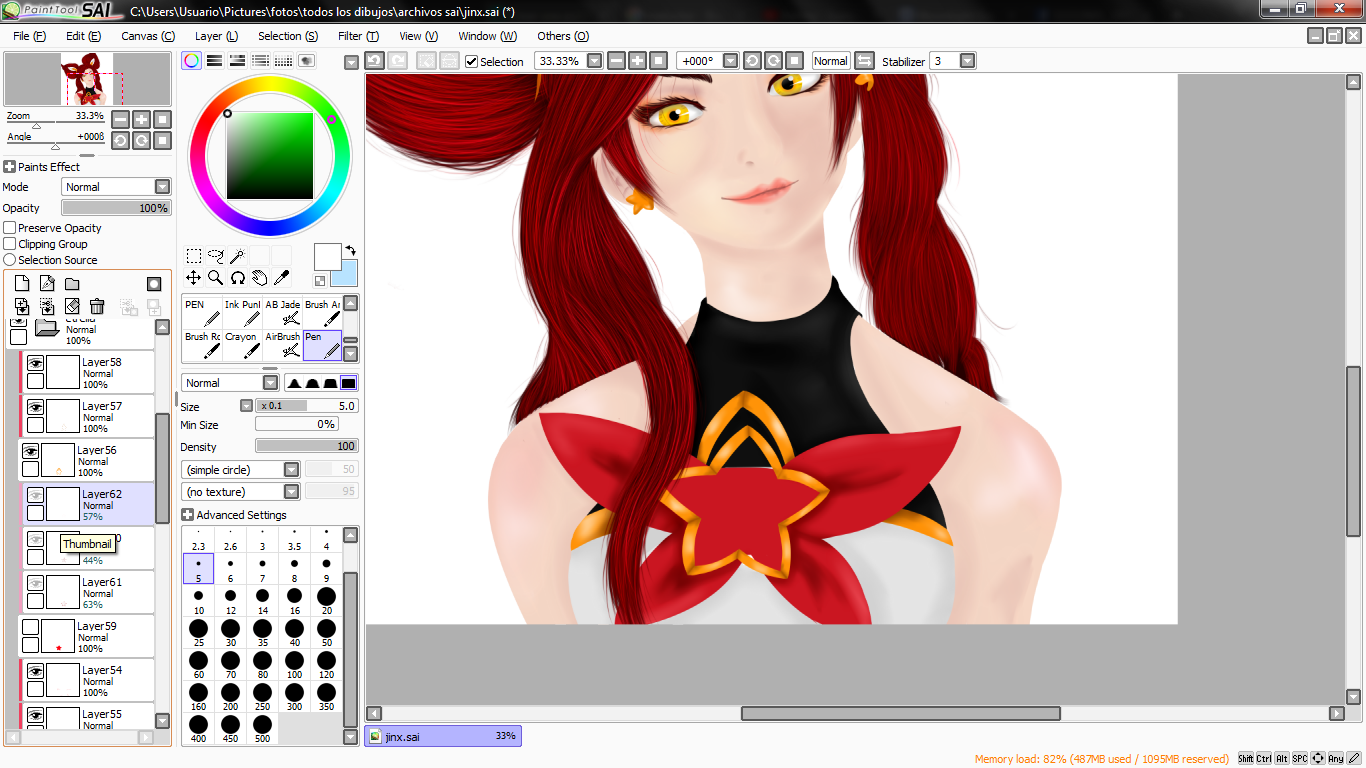This screenshot has height=768, width=1366.
Task: Click the canvas horizontal scrollbar thumb
Action: pyautogui.click(x=900, y=713)
